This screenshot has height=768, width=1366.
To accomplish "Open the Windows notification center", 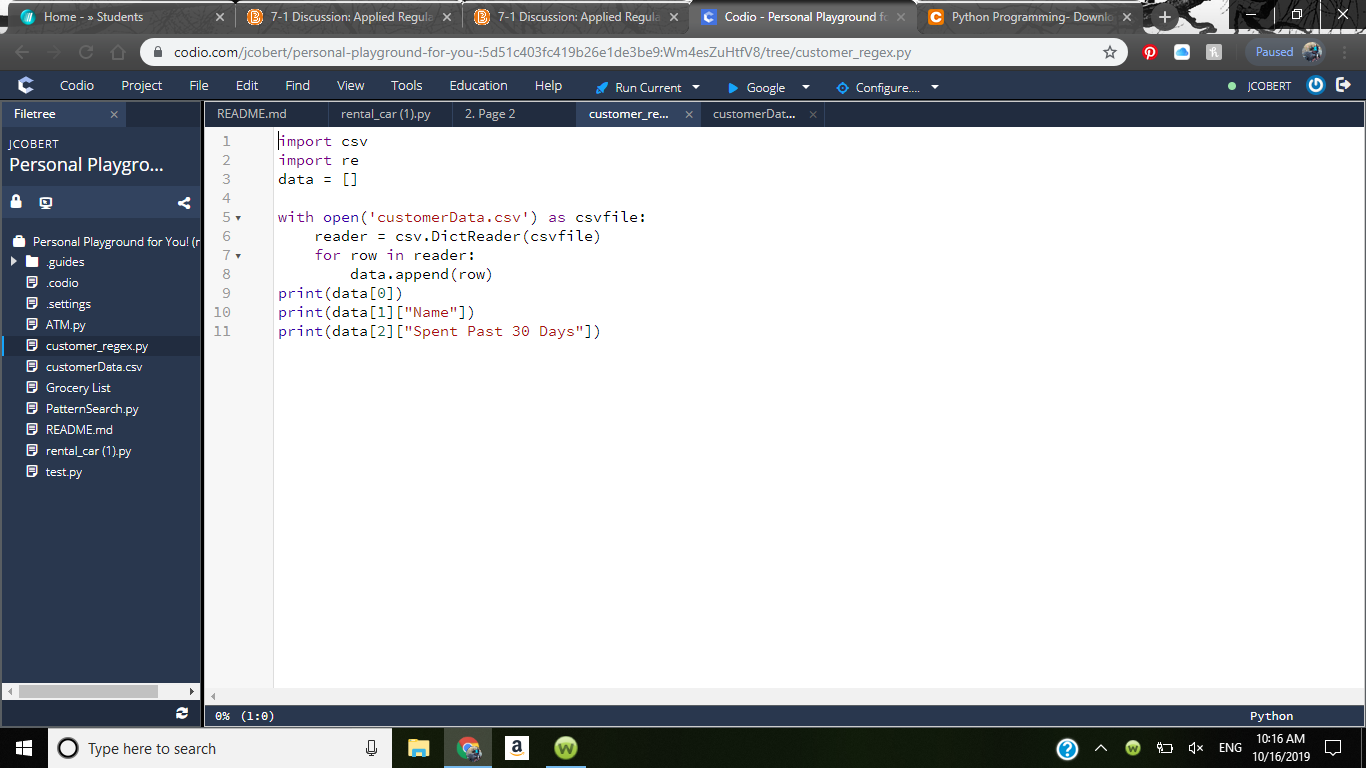I will (x=1332, y=748).
